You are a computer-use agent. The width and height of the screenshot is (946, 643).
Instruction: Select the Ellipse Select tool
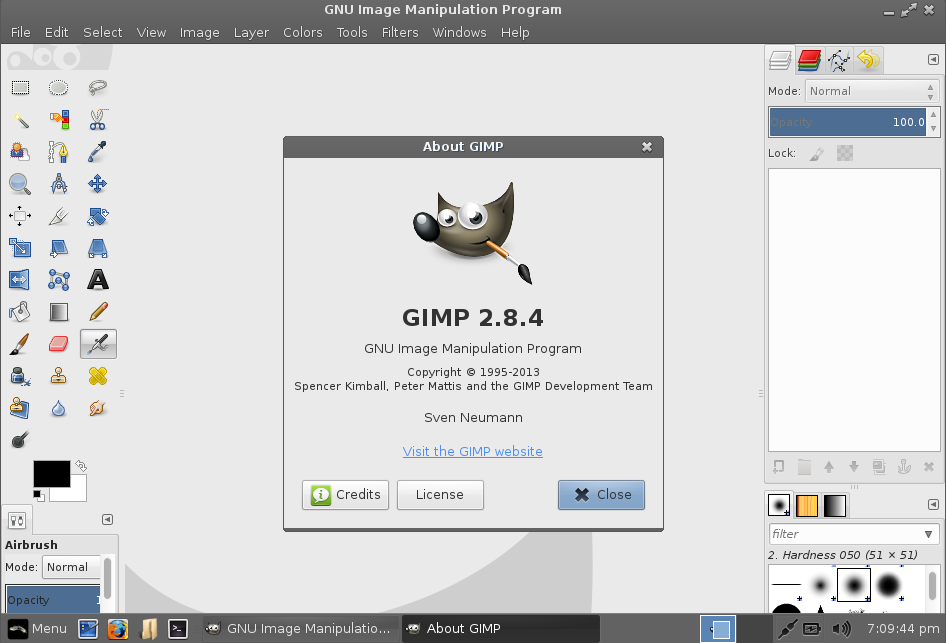59,88
